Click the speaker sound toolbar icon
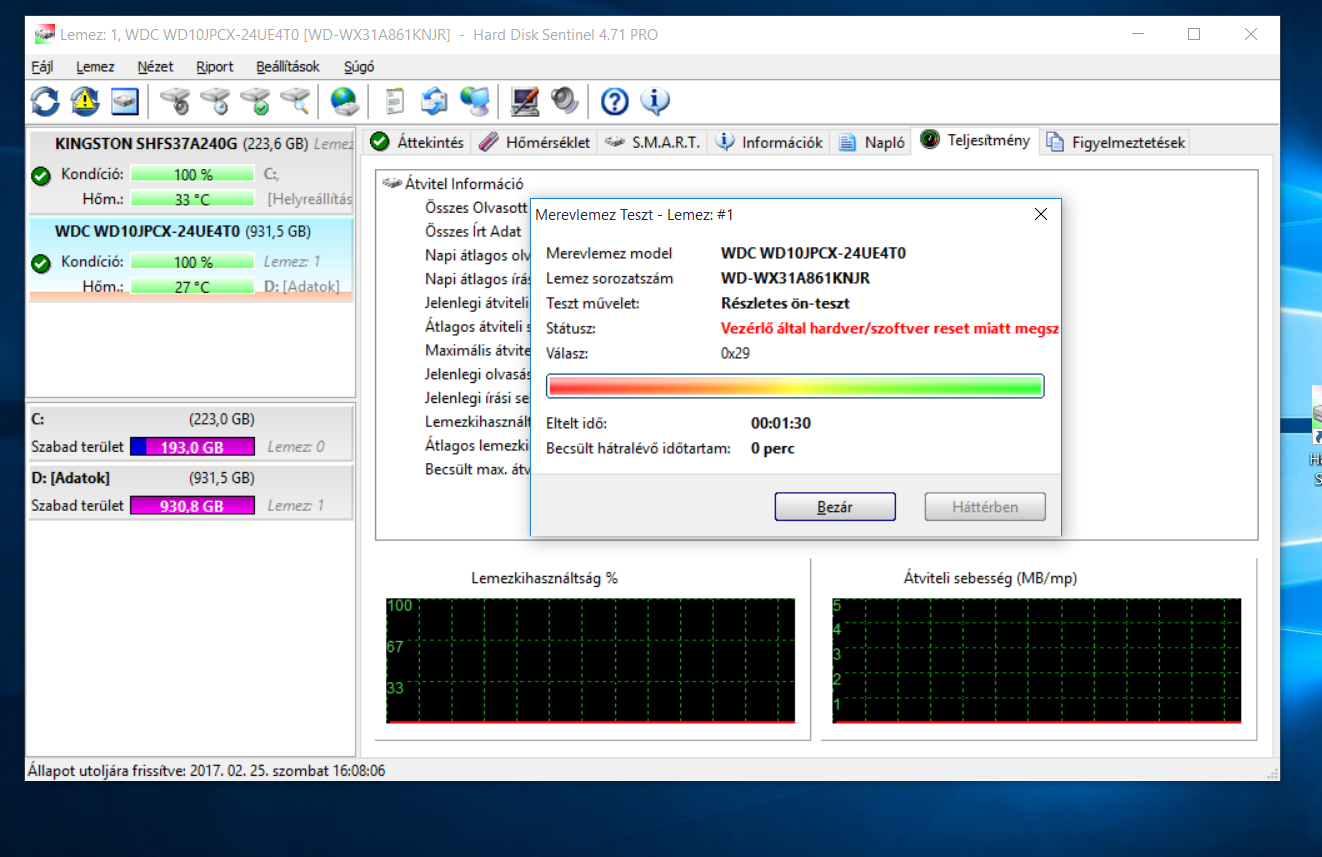The height and width of the screenshot is (857, 1322). [x=565, y=101]
